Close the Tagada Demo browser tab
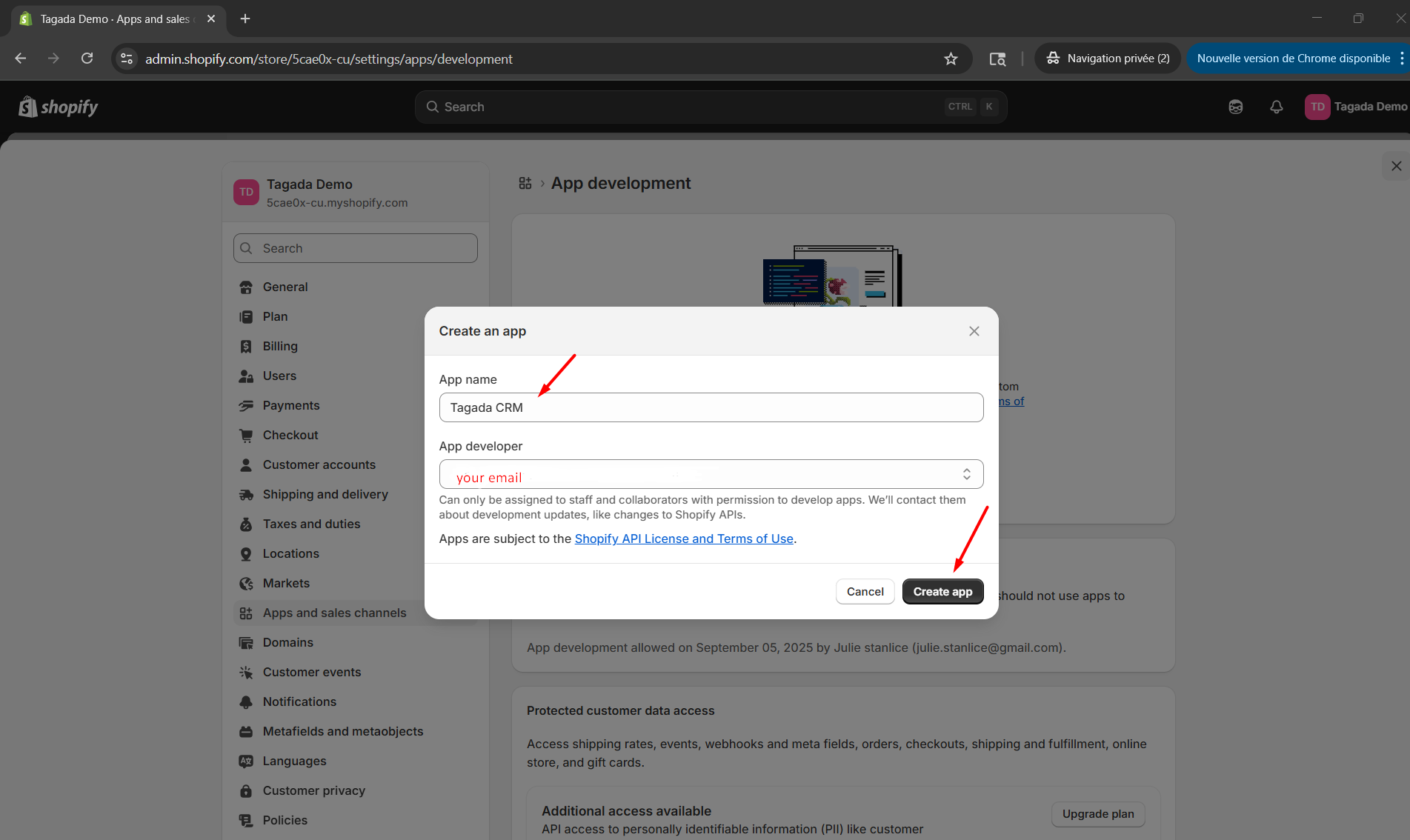The width and height of the screenshot is (1410, 840). [x=211, y=19]
